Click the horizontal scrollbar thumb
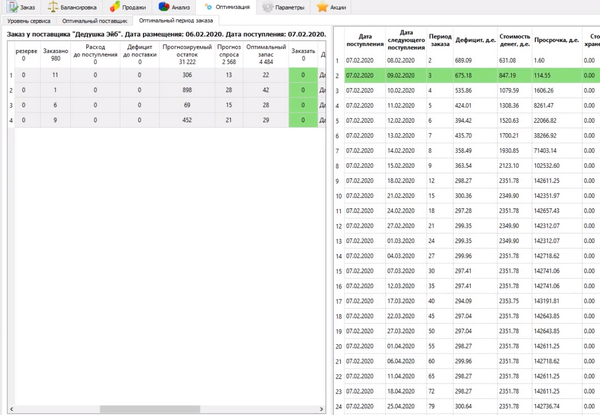600x415 pixels. click(150, 409)
